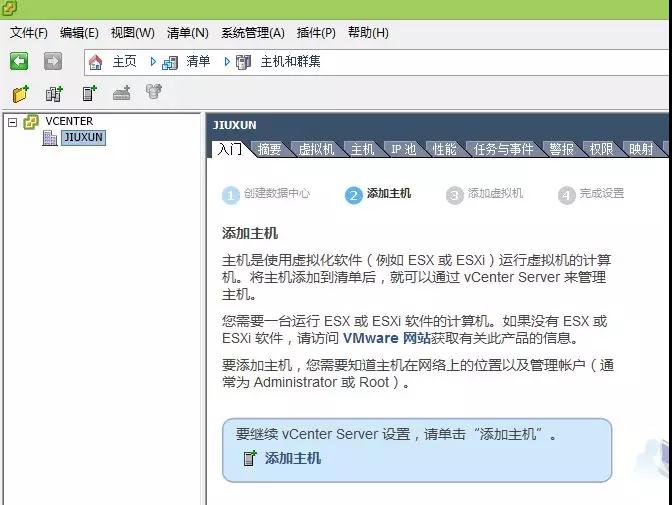Click the add host toolbar icon
Viewport: 672px width, 505px height.
click(89, 93)
